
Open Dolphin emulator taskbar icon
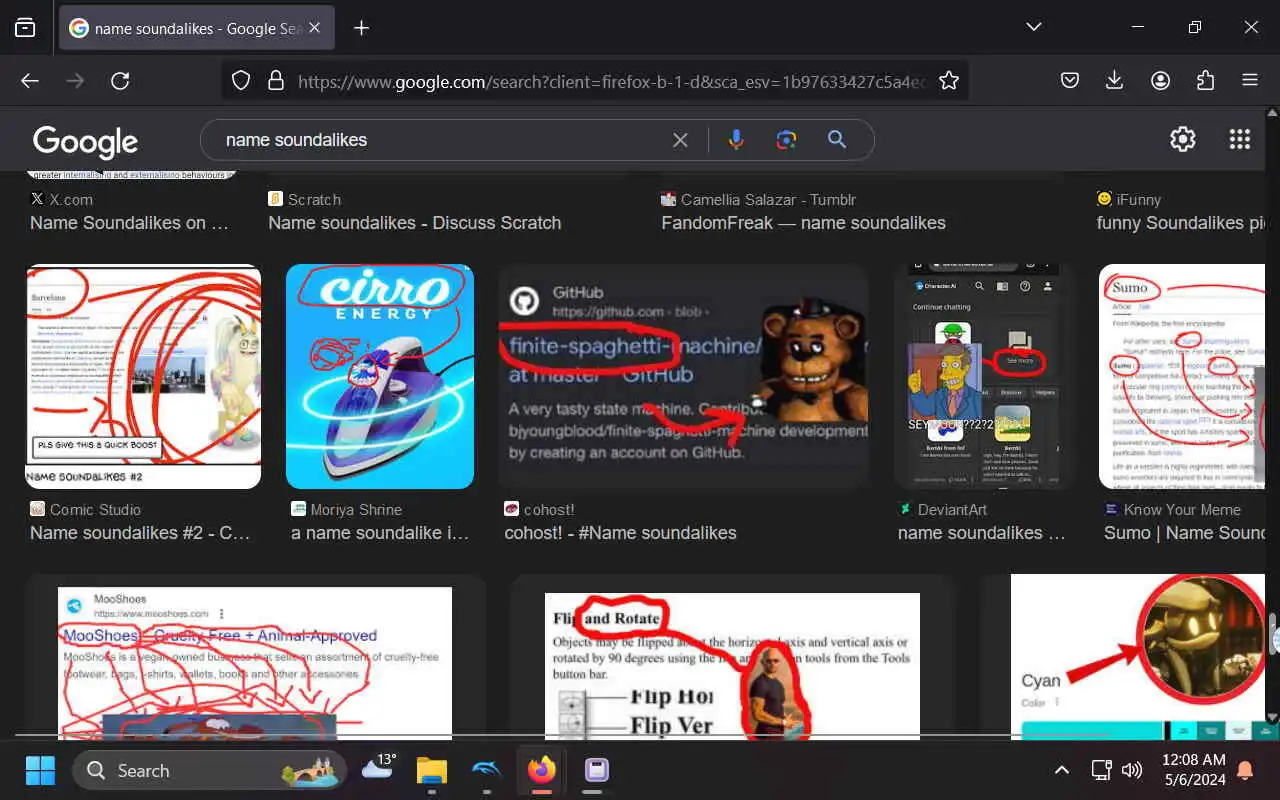click(x=487, y=770)
